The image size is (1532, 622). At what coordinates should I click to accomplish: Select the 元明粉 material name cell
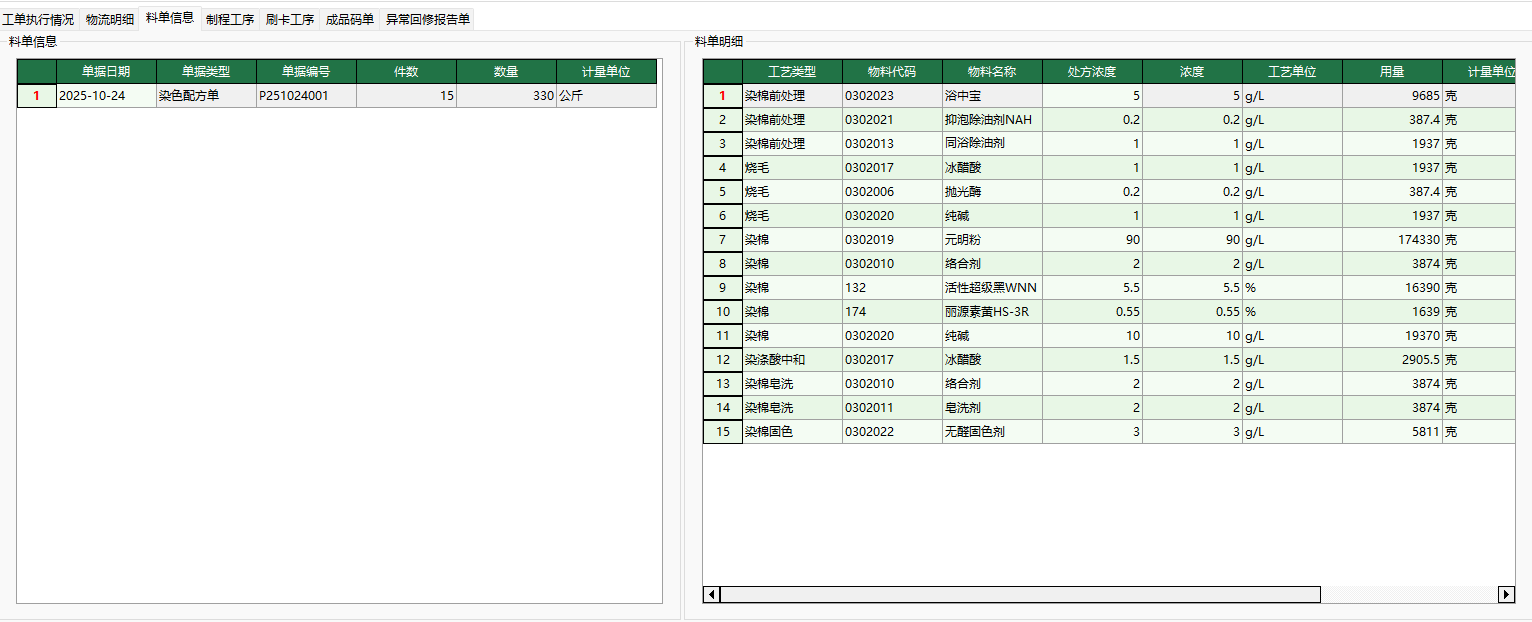pos(992,240)
